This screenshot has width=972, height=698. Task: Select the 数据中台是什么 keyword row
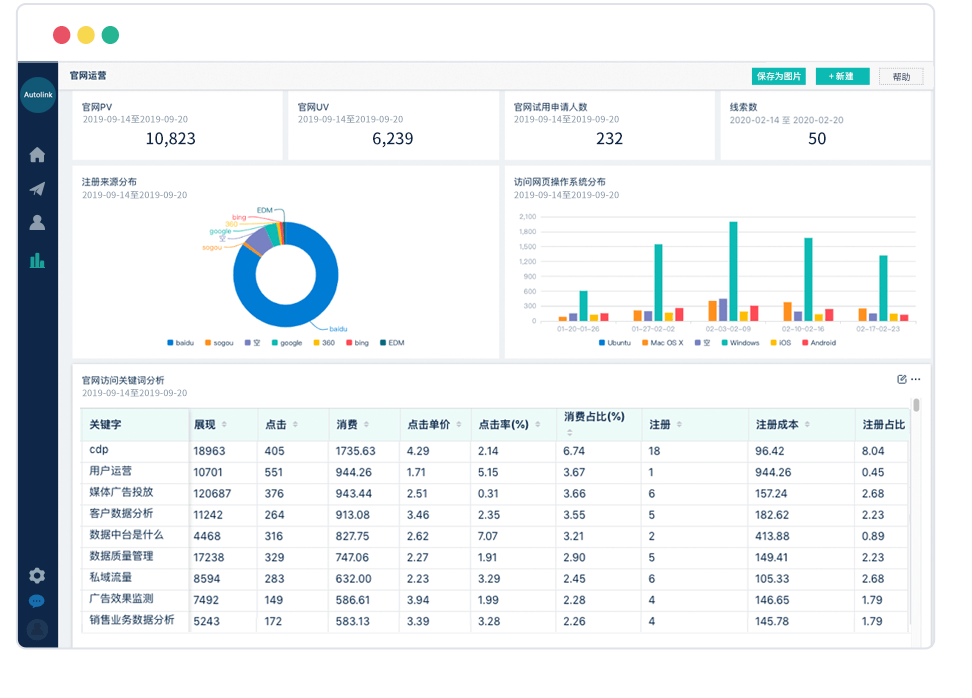pos(495,536)
